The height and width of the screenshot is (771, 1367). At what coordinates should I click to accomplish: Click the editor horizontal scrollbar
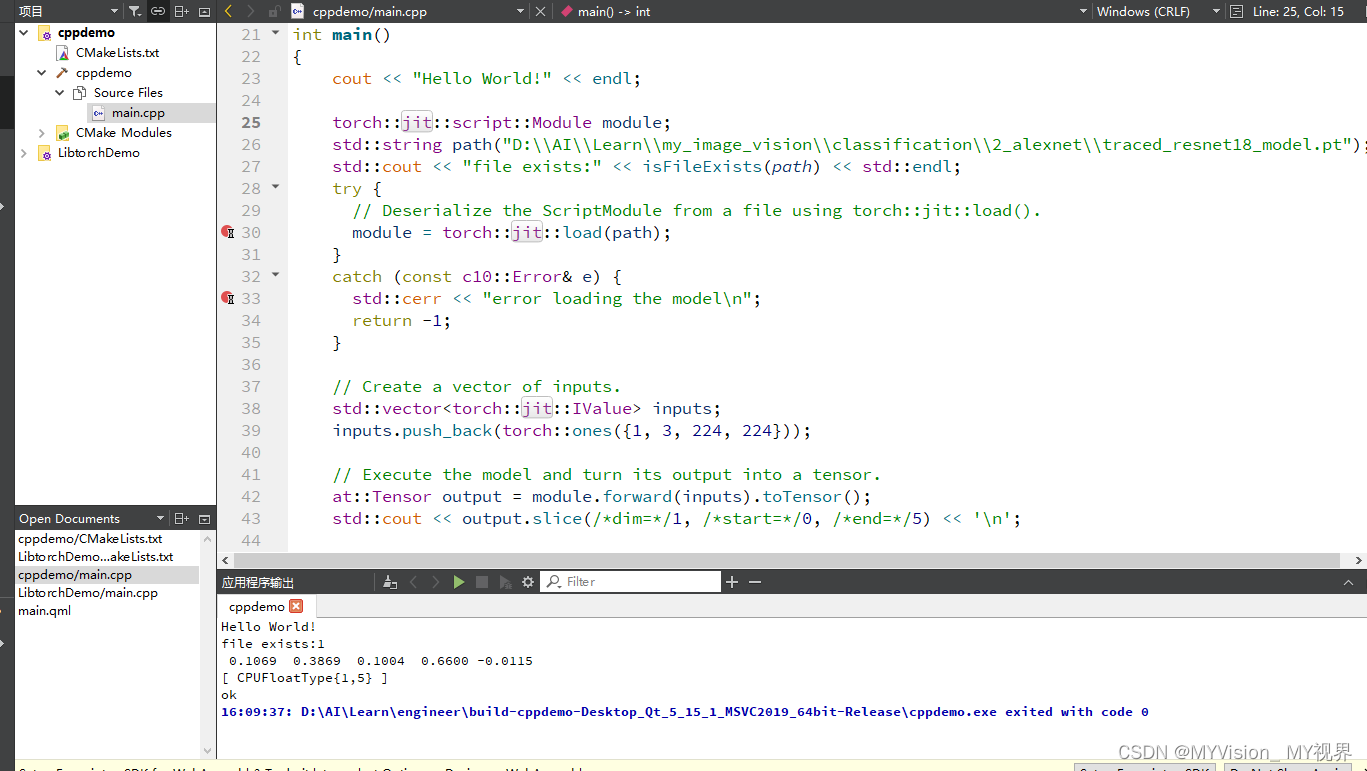[x=785, y=560]
